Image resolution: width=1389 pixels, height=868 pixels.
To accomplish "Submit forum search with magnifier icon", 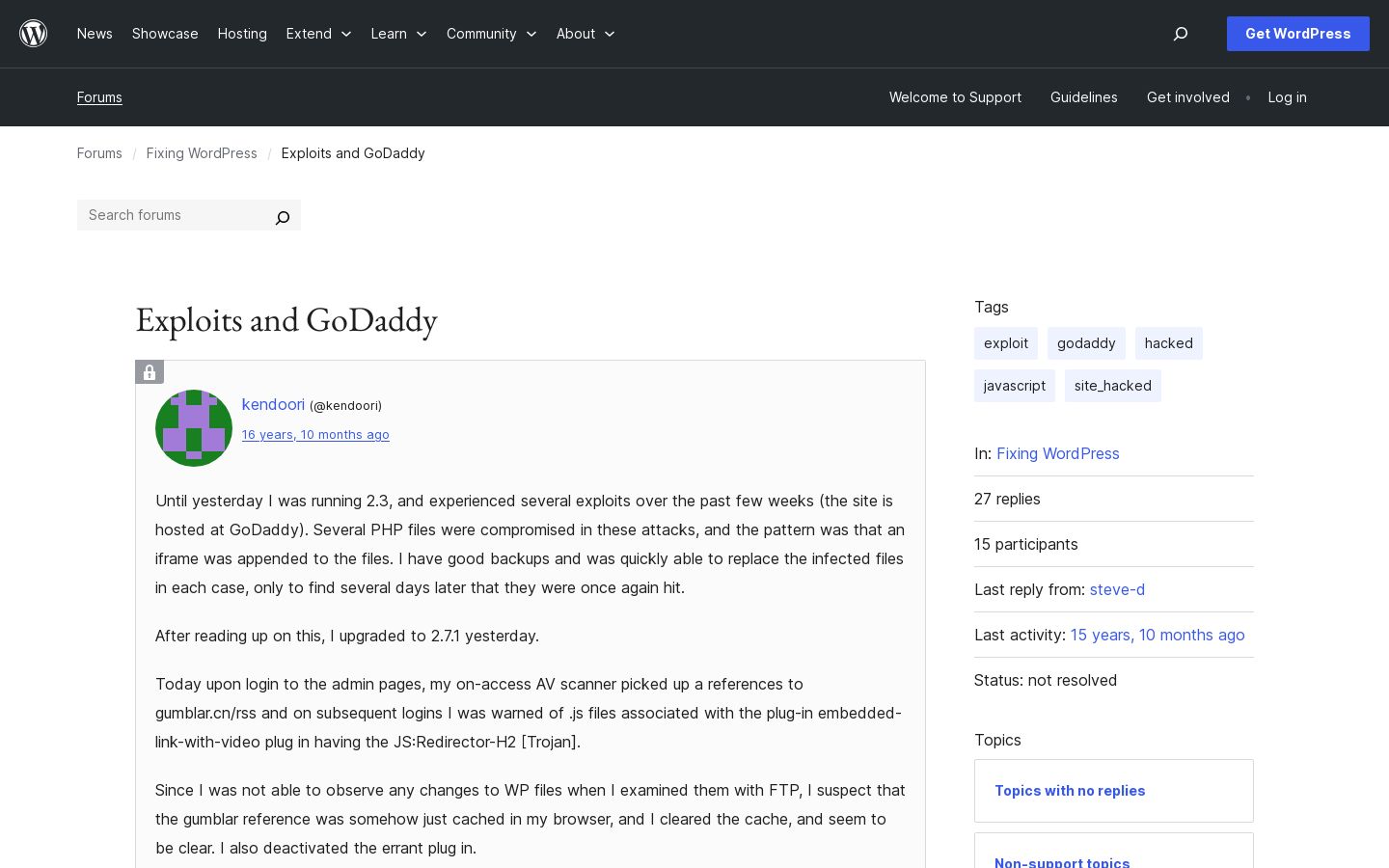I will tap(283, 217).
